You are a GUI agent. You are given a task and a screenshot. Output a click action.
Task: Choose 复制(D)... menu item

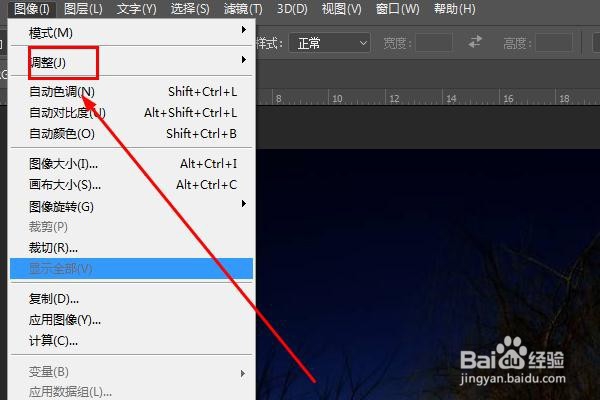coord(131,299)
